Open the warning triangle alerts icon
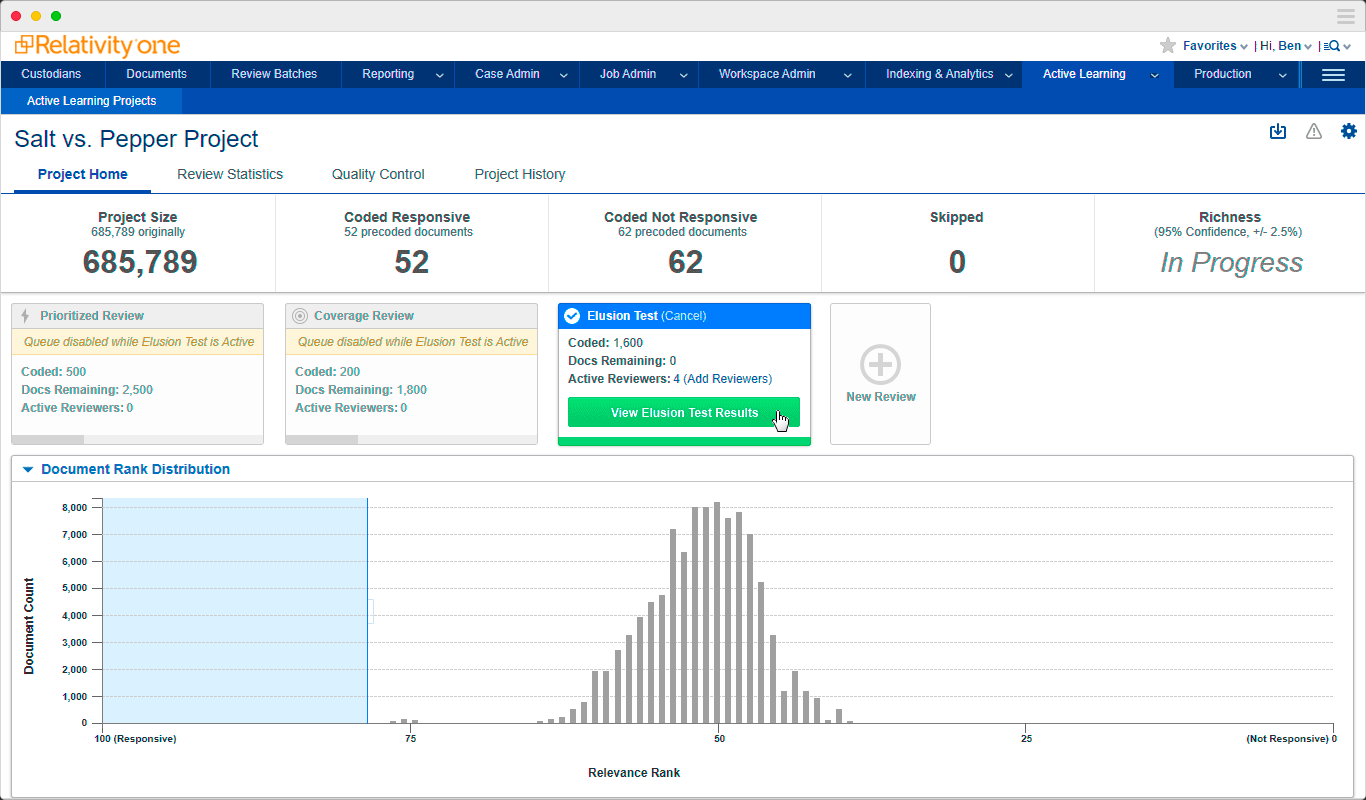 pos(1314,131)
